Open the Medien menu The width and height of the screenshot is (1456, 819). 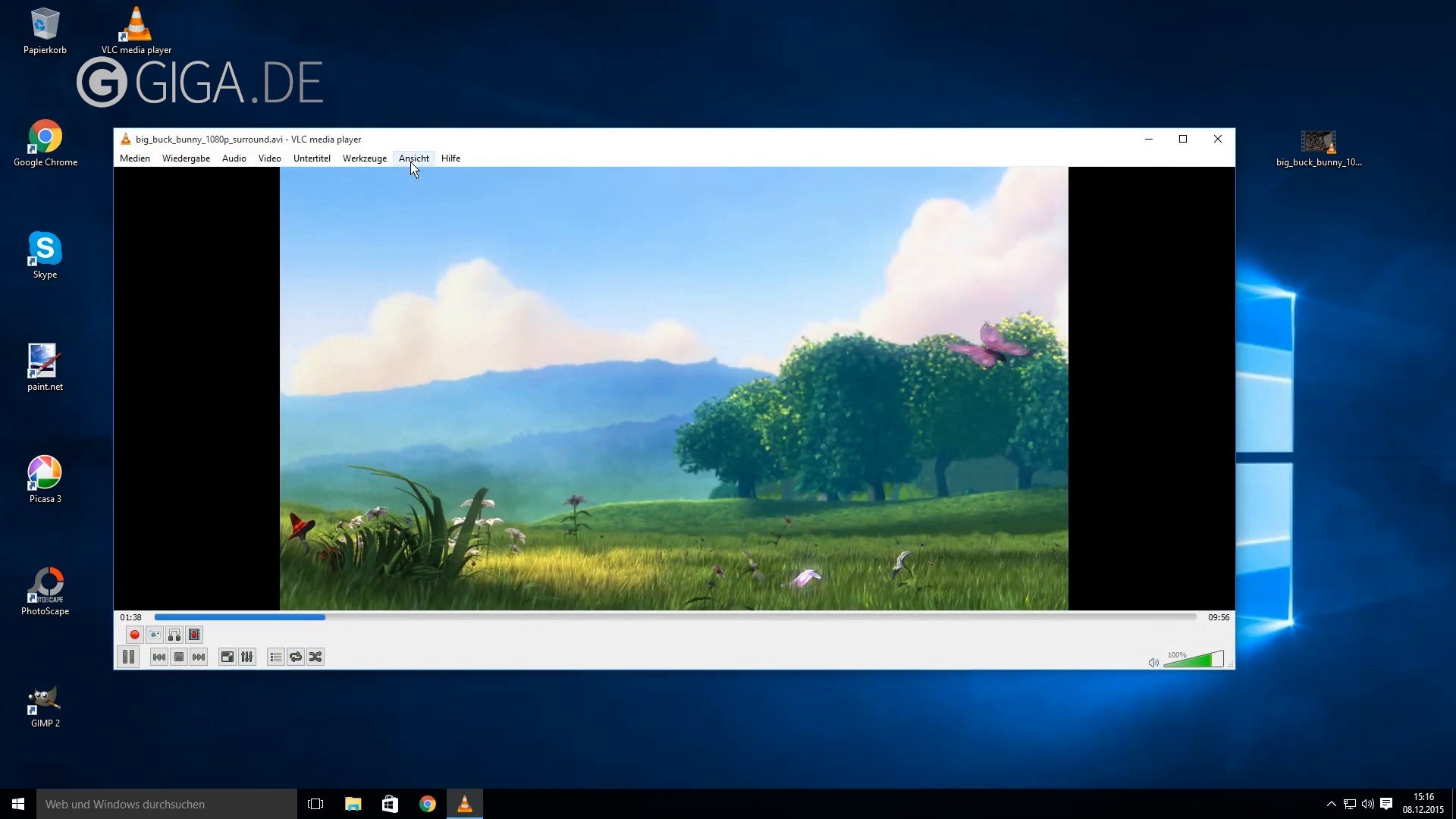coord(134,158)
